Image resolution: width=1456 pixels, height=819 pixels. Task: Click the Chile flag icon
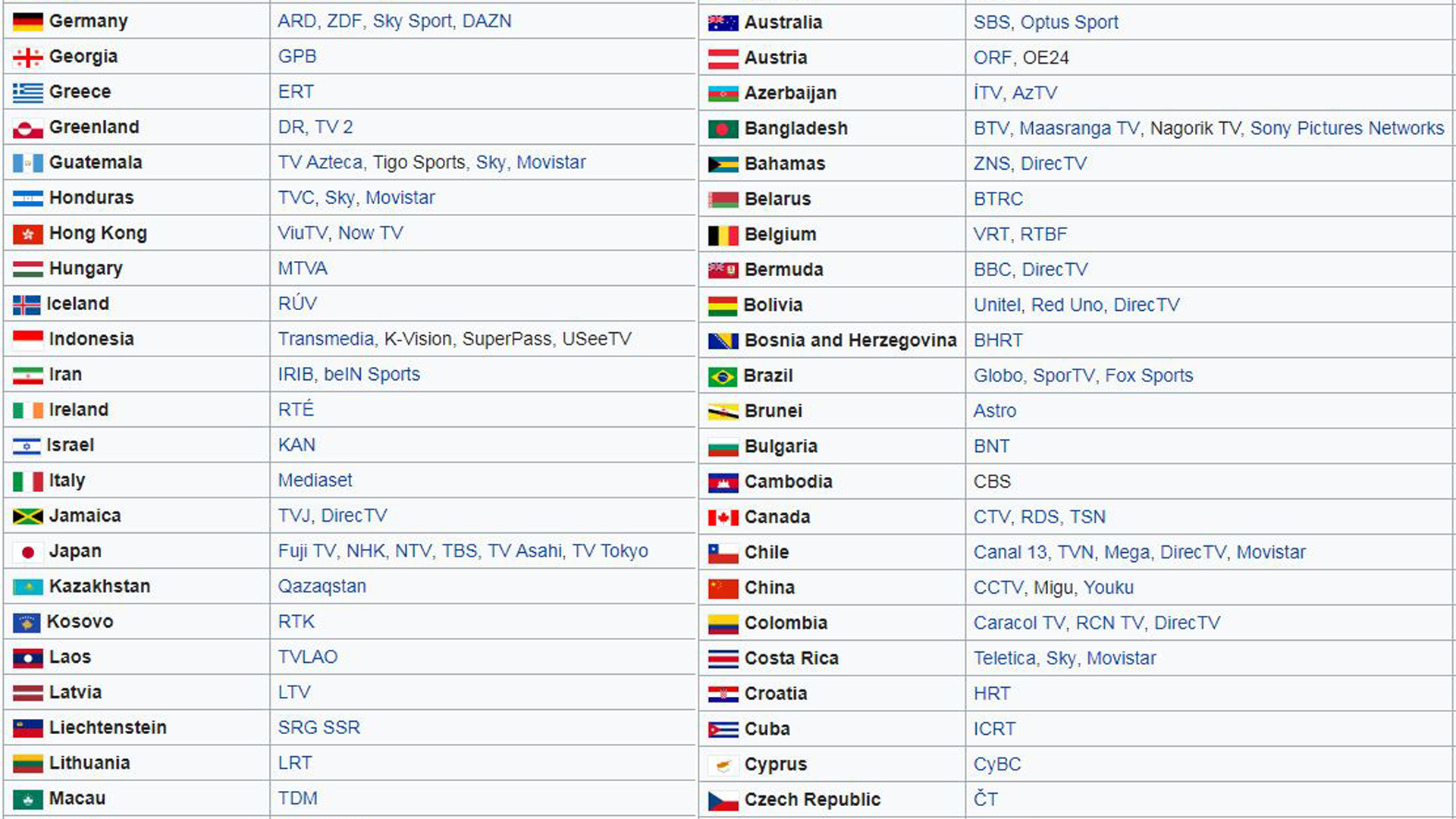[723, 553]
